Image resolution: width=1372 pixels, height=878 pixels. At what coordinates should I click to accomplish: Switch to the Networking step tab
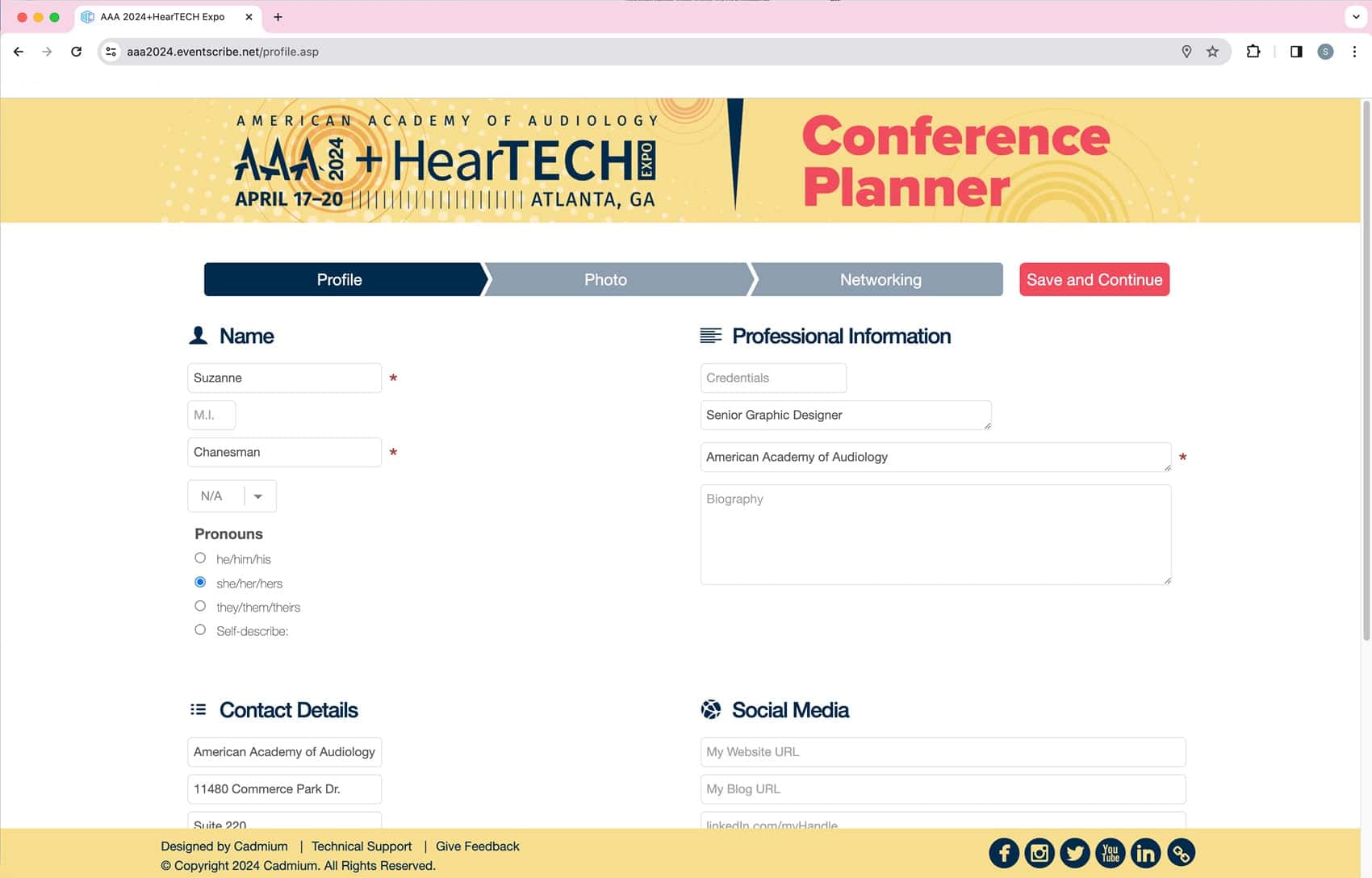(x=880, y=279)
